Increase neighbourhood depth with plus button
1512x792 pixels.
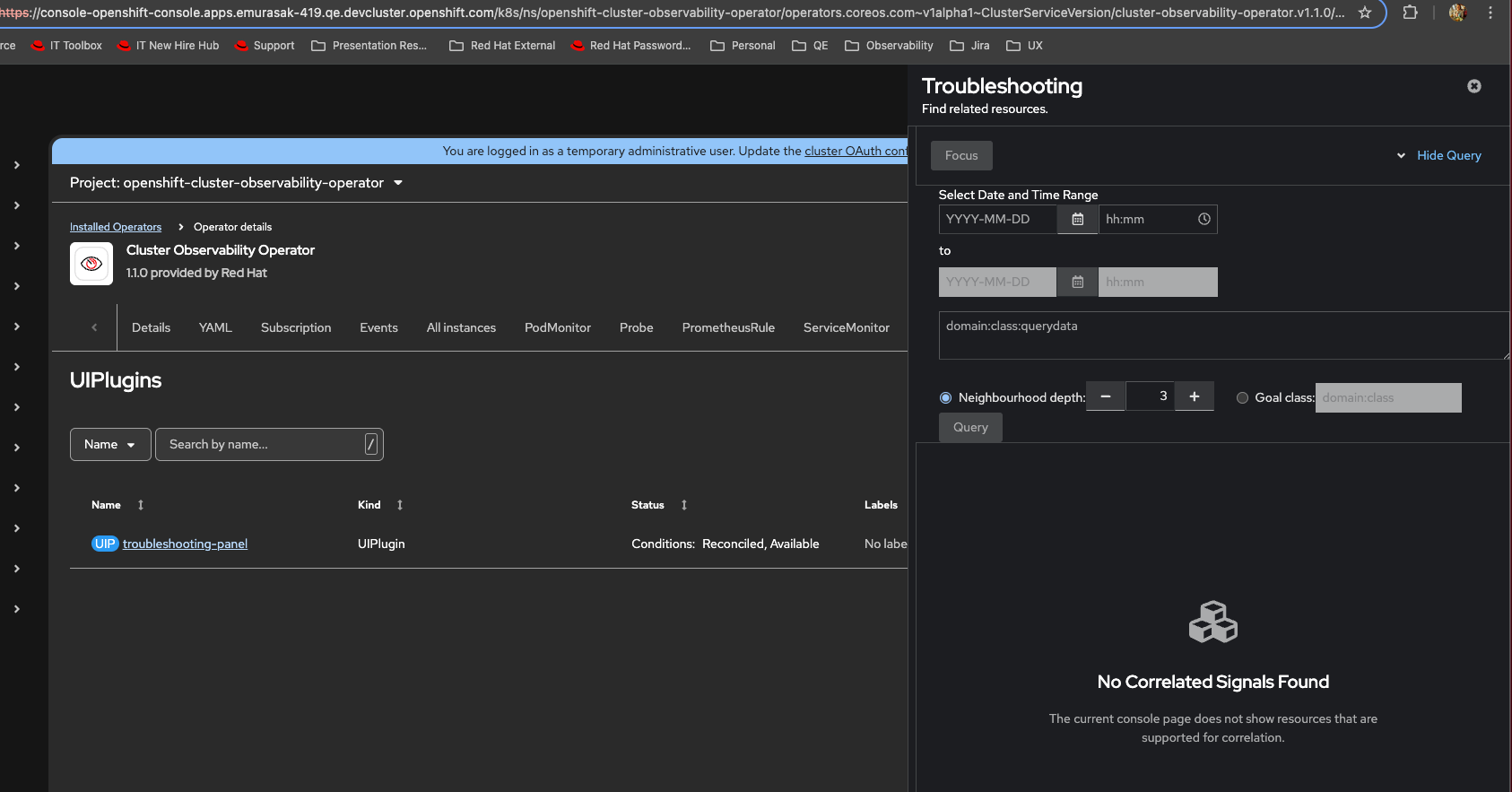[1194, 396]
